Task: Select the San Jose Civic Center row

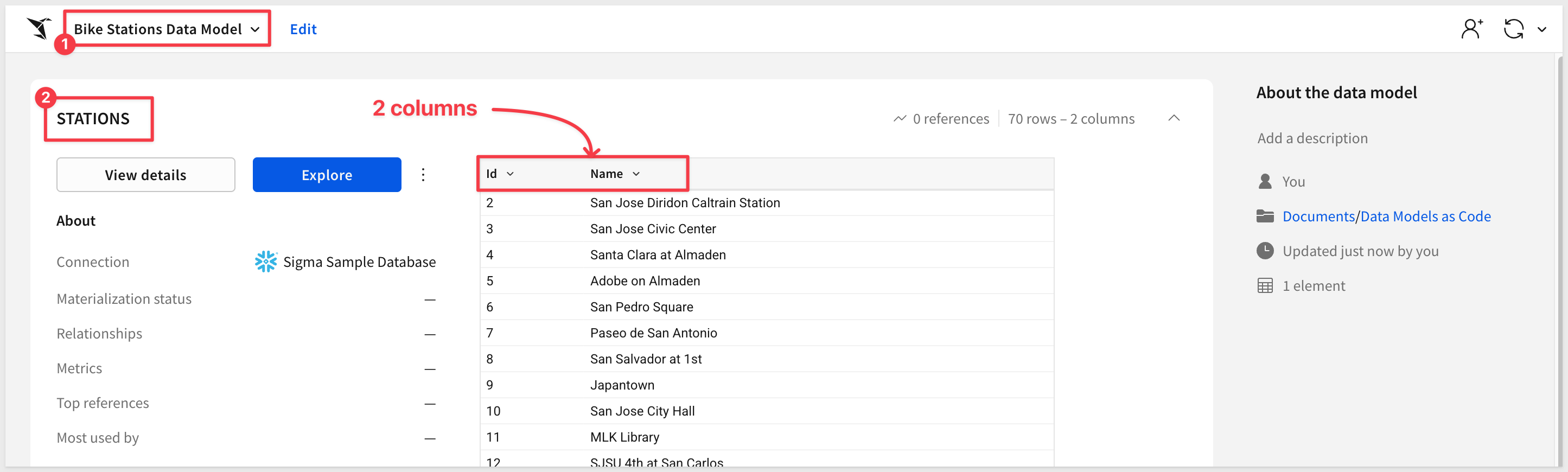Action: [x=653, y=229]
